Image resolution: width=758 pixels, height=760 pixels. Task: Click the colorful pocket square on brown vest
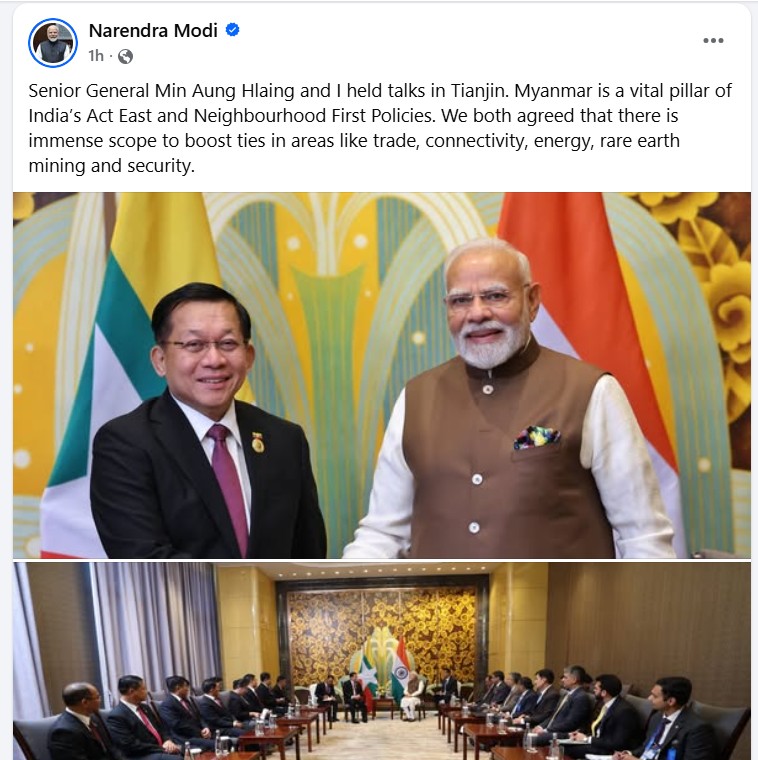pyautogui.click(x=537, y=437)
